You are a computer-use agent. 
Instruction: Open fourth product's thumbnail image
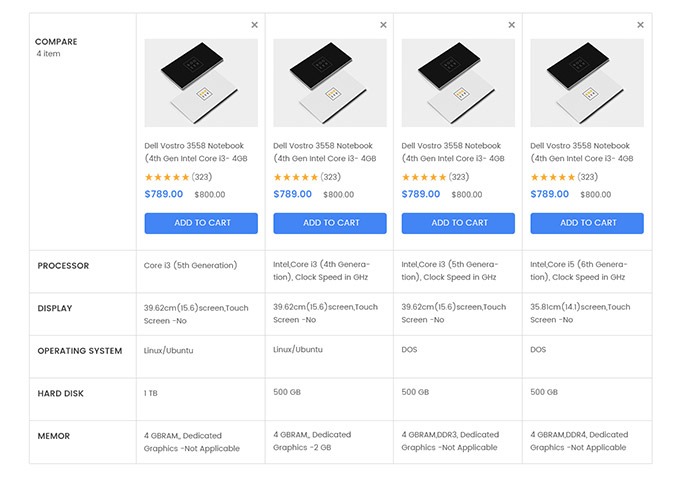[x=587, y=83]
